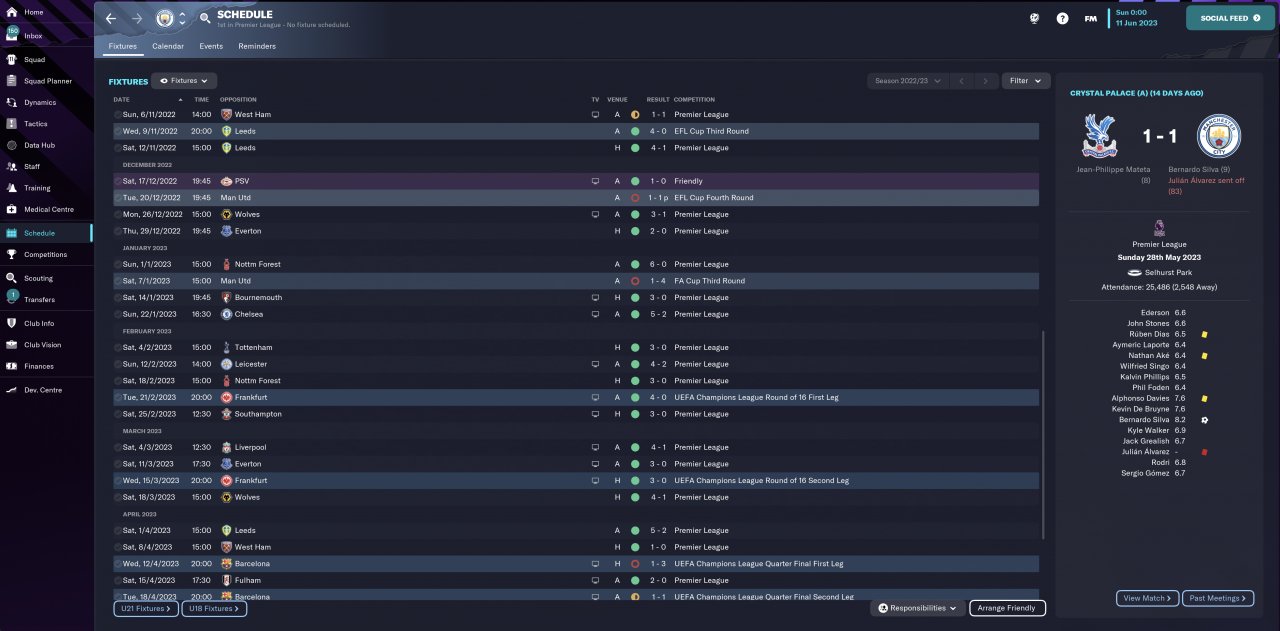Open U18 Fixtures
Screen dimensions: 1280x631
pyautogui.click(x=214, y=608)
